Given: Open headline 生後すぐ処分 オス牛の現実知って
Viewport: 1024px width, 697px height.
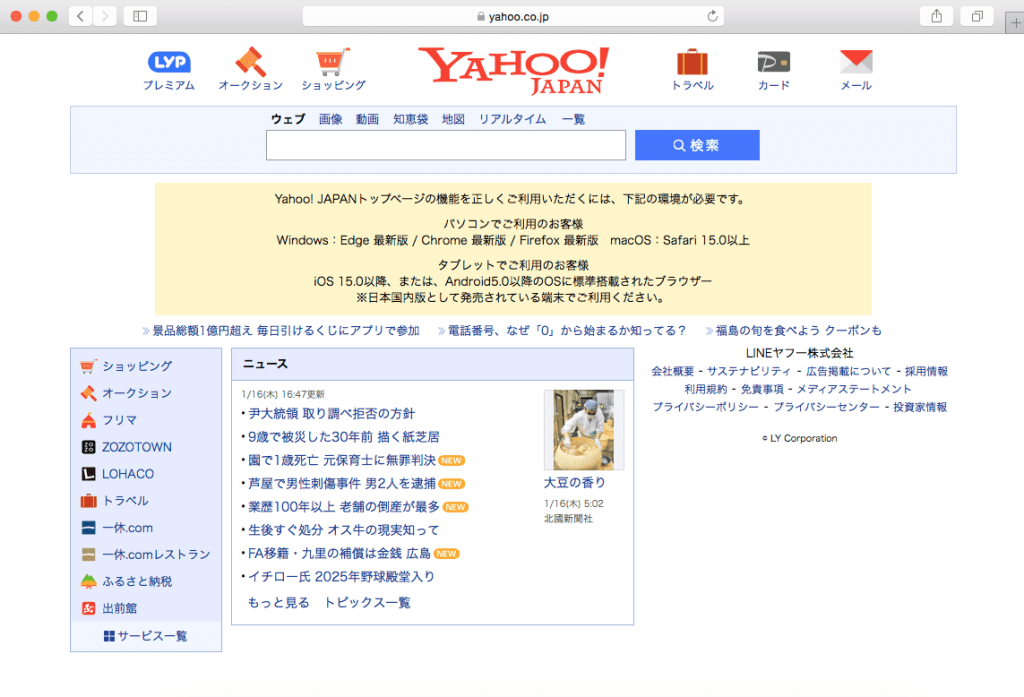Looking at the screenshot, I should [344, 530].
